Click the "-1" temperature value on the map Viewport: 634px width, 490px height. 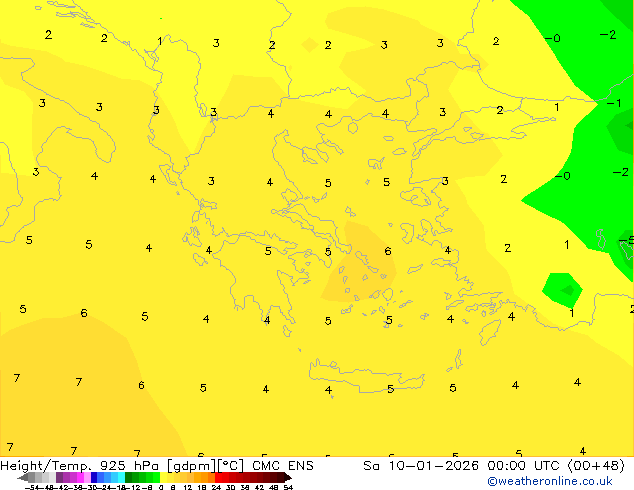coord(614,103)
